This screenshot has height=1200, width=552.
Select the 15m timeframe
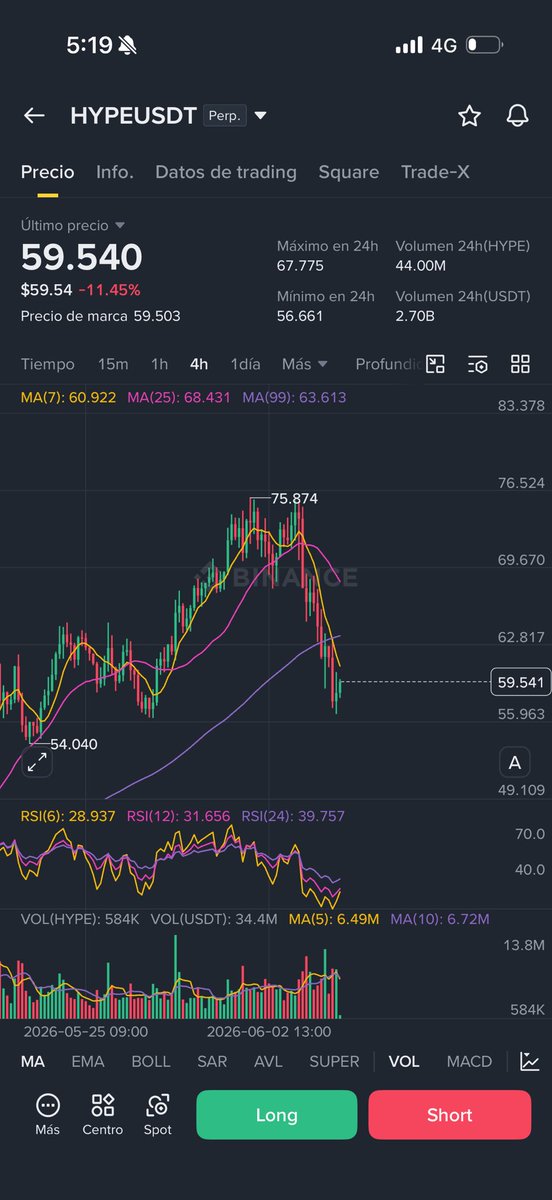click(113, 364)
